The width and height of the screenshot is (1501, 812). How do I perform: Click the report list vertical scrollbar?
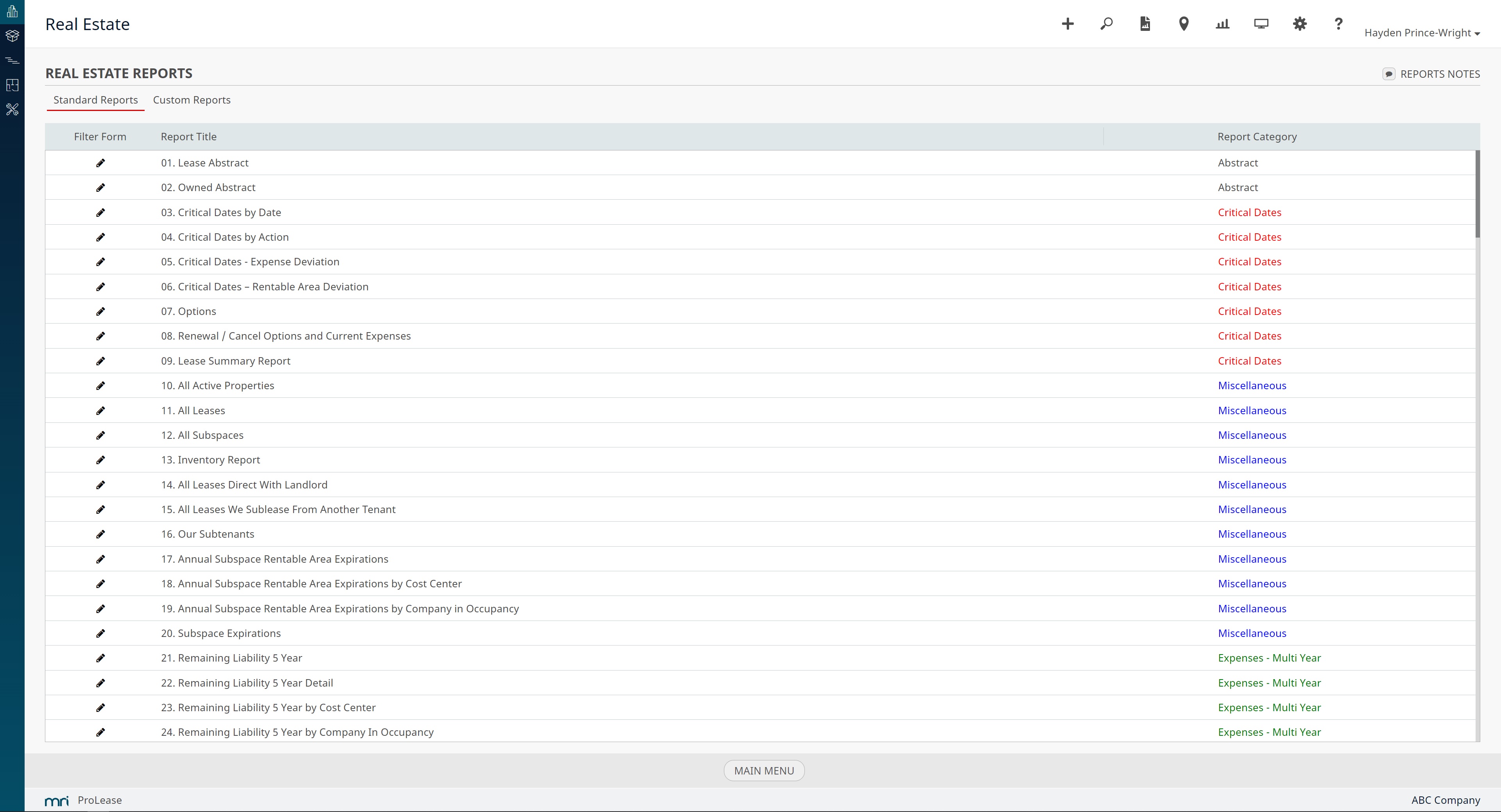(x=1477, y=195)
